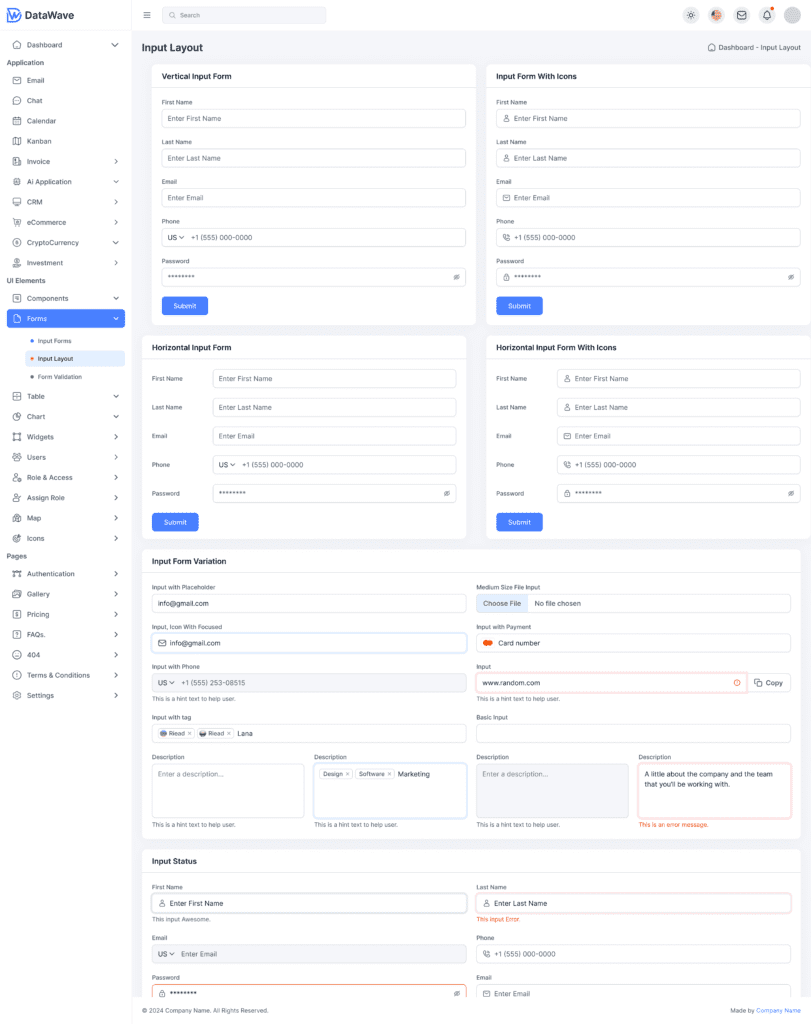Remove the Design tag from description
The width and height of the screenshot is (811, 1024).
[x=348, y=774]
